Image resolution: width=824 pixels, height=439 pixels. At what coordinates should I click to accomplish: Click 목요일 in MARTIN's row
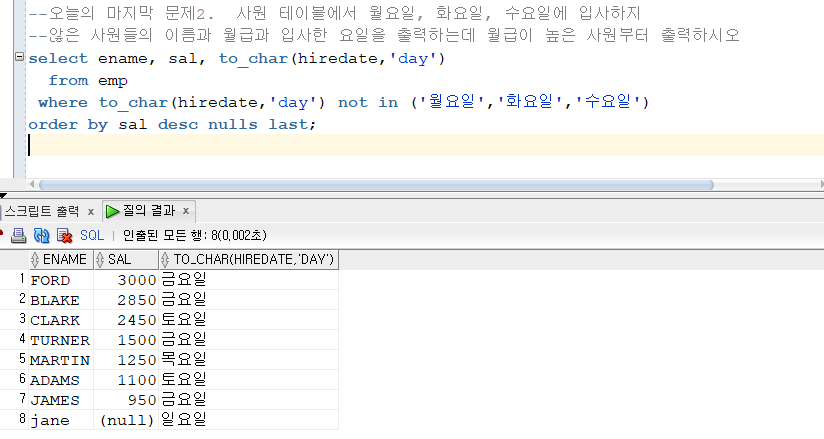tap(183, 360)
